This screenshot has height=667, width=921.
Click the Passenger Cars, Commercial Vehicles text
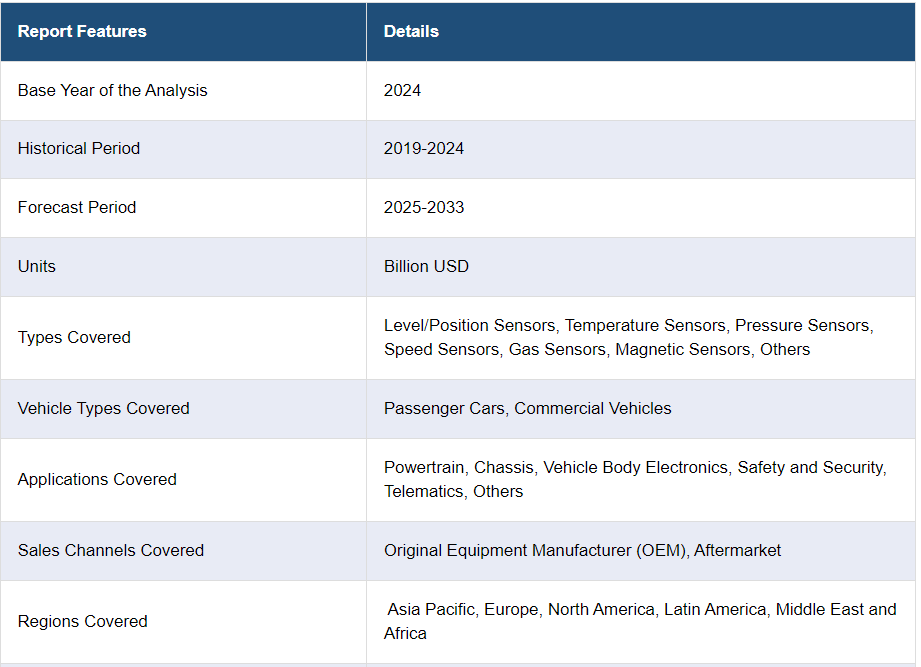pos(527,408)
